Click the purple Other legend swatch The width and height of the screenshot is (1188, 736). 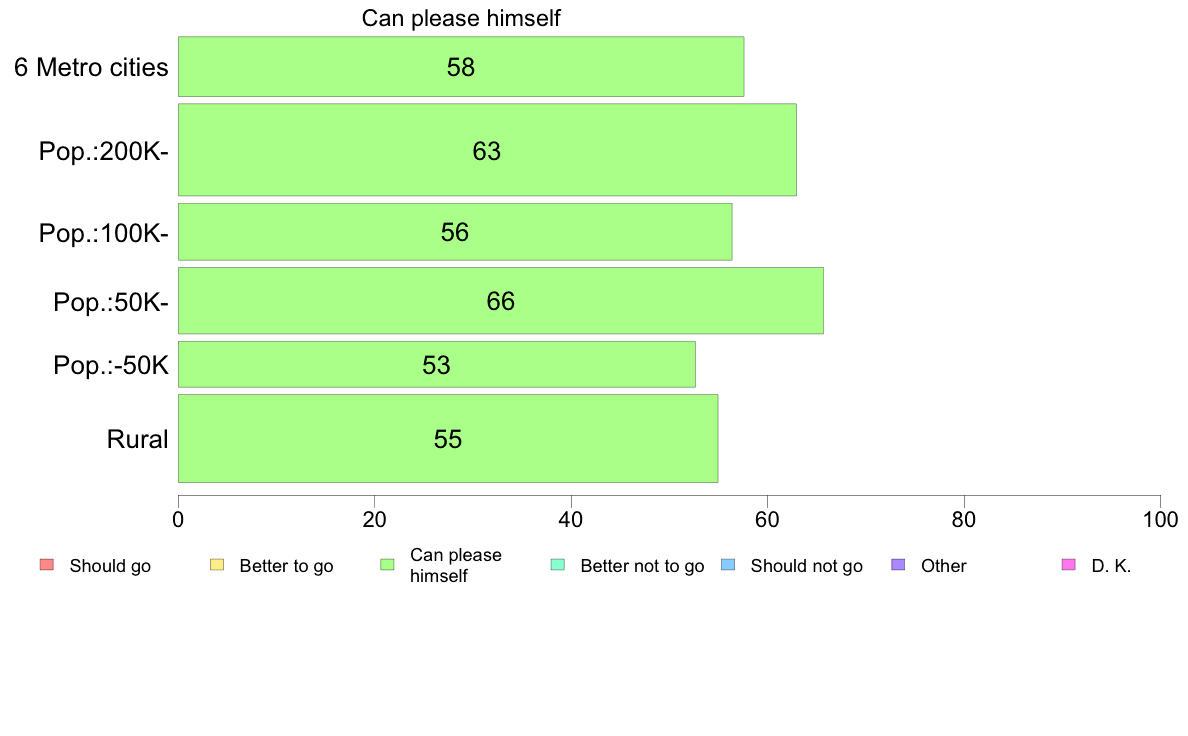pyautogui.click(x=899, y=565)
